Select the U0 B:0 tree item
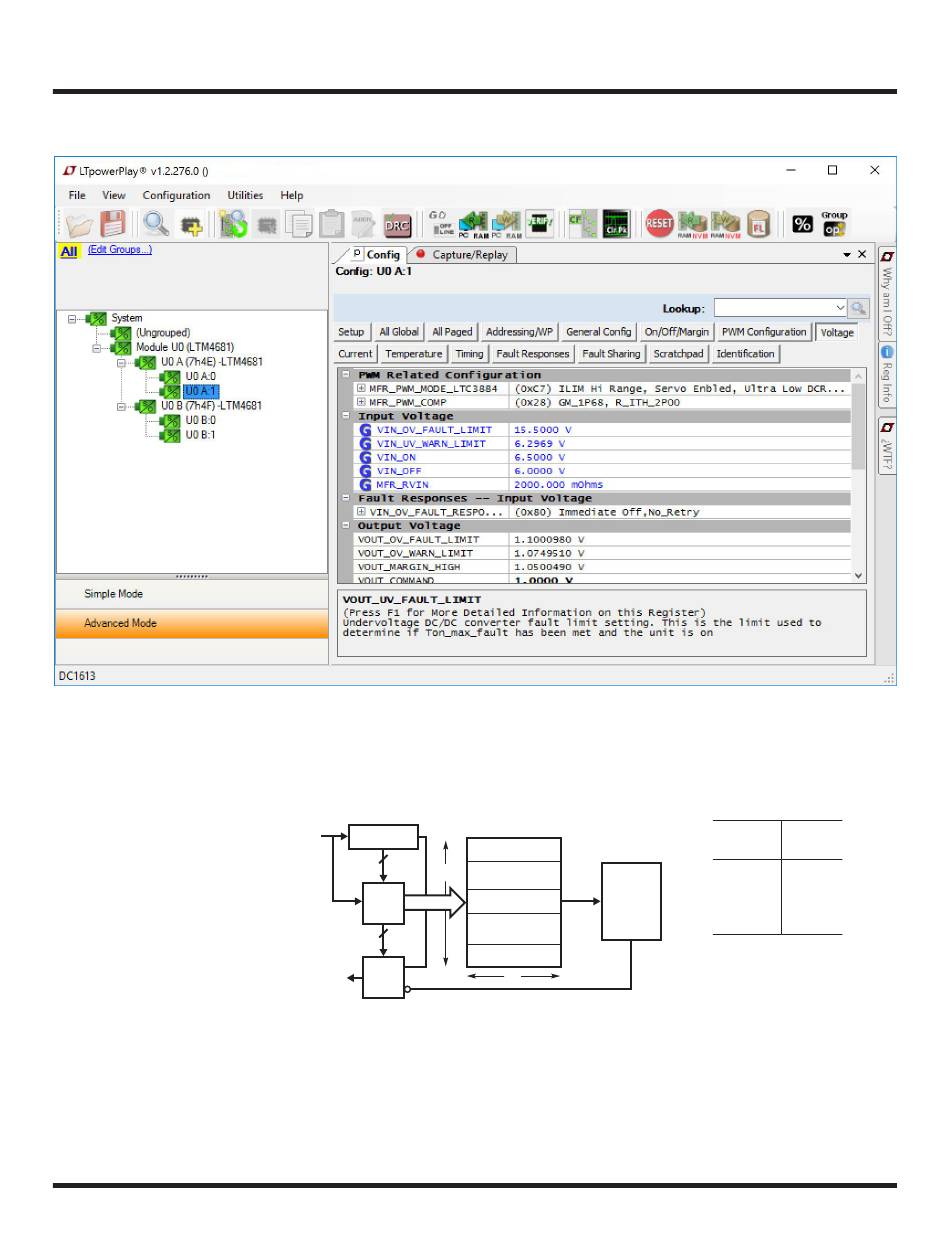Image resolution: width=950 pixels, height=1241 pixels. tap(201, 421)
